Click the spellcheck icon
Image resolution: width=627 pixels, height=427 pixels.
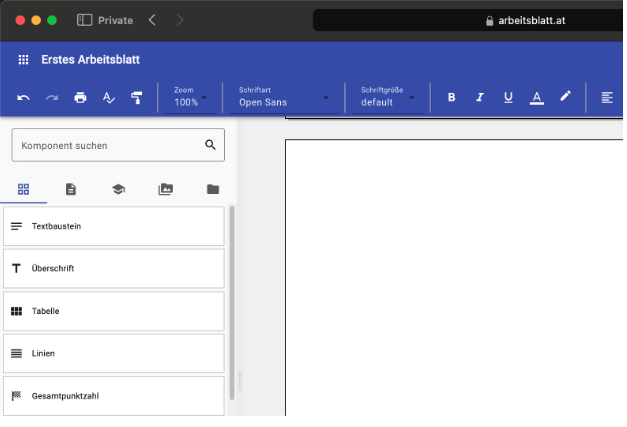click(x=109, y=97)
